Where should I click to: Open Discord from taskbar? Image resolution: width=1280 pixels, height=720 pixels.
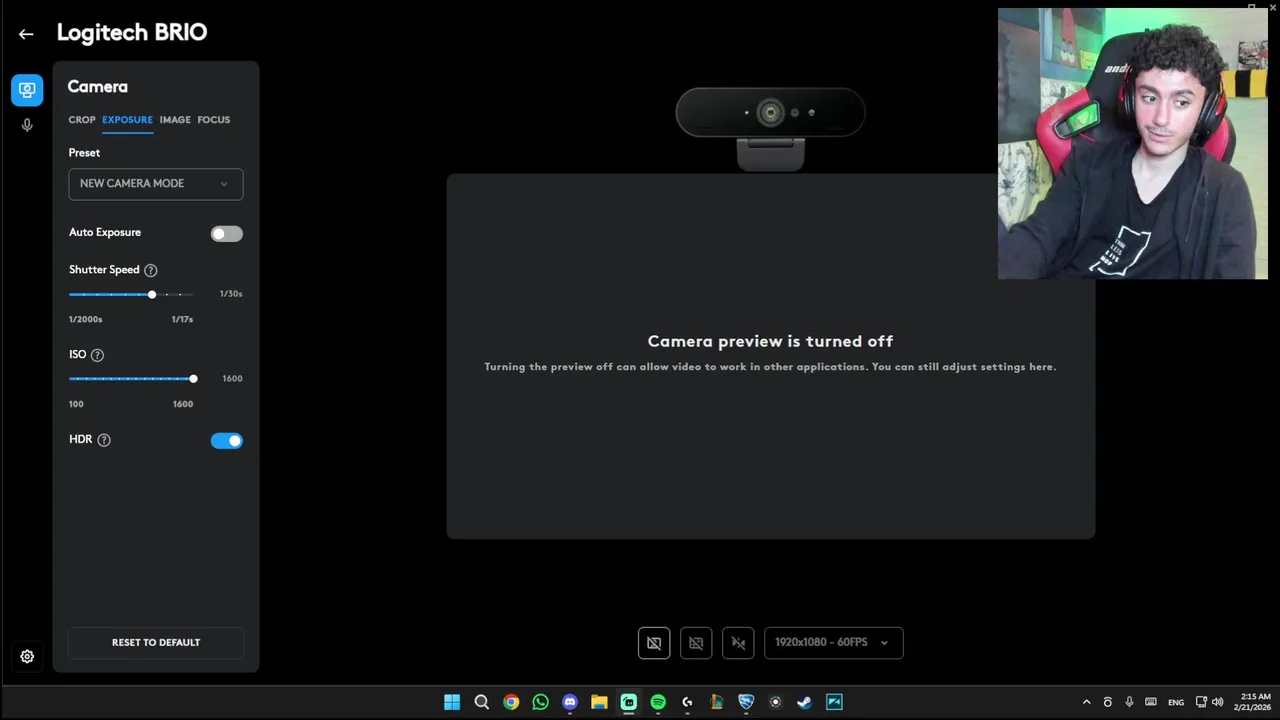coord(570,702)
